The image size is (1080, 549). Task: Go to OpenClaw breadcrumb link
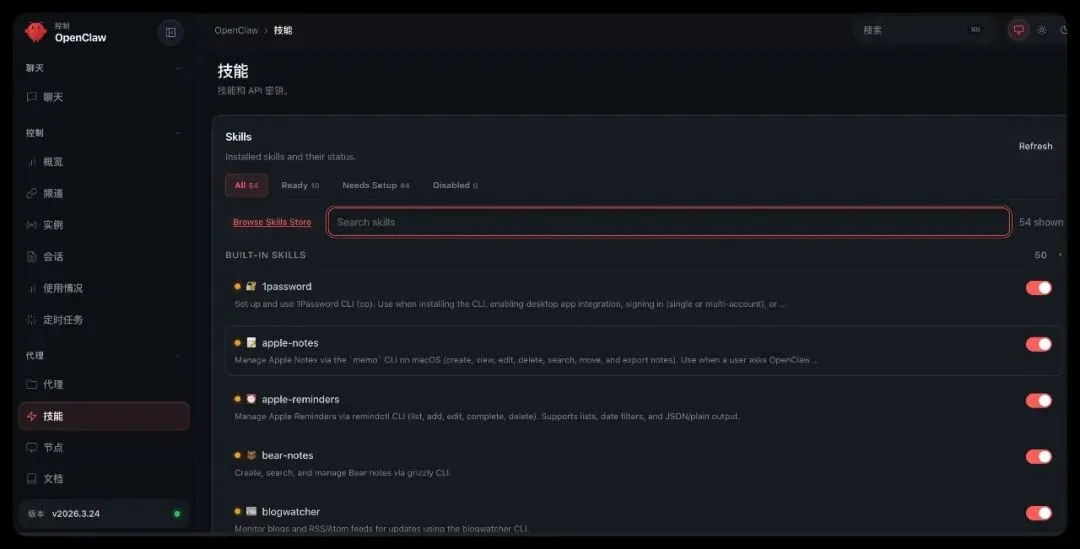point(236,30)
